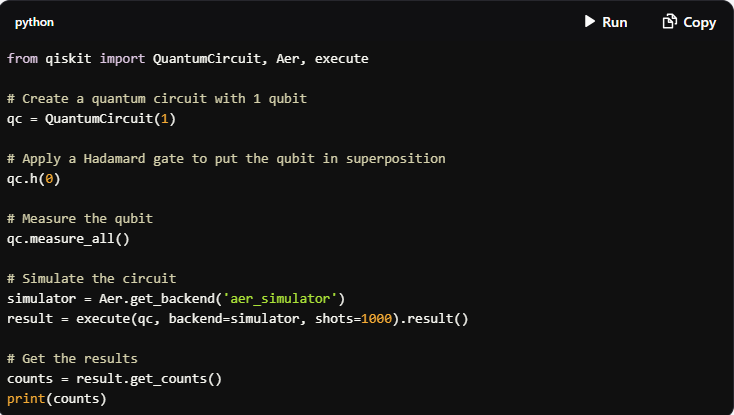Click the Run button label
This screenshot has height=415, width=734.
pyautogui.click(x=615, y=22)
